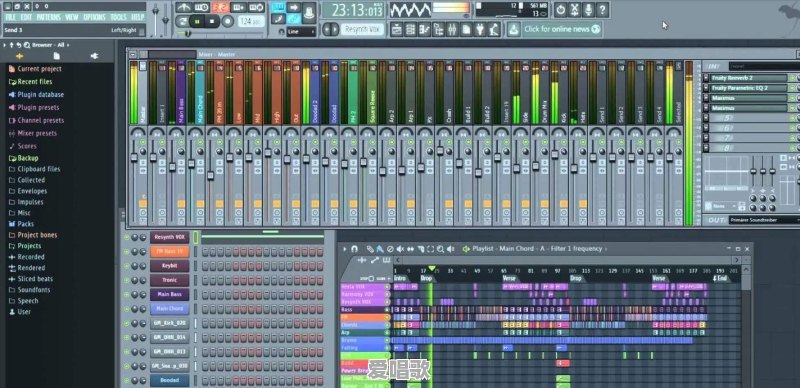Click the Master track volume fader

pyautogui.click(x=134, y=158)
